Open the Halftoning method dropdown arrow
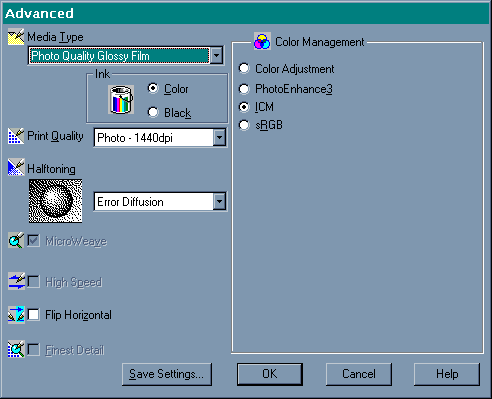 (219, 201)
